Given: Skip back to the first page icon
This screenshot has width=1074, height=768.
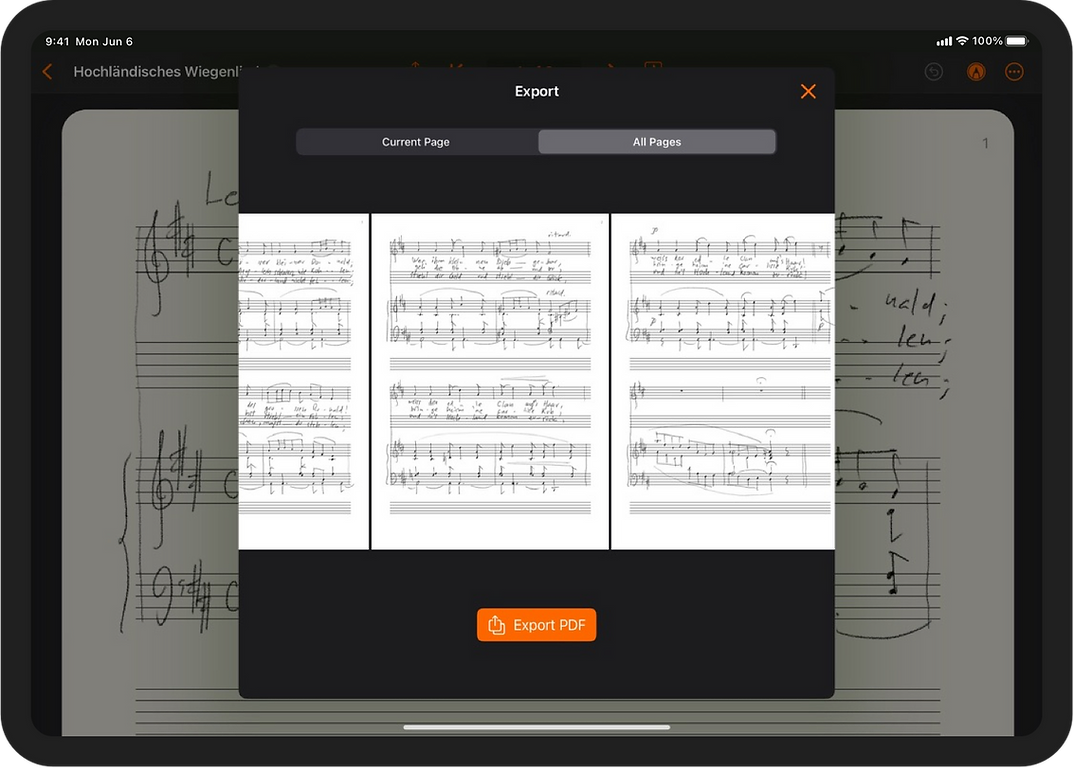Looking at the screenshot, I should 457,68.
